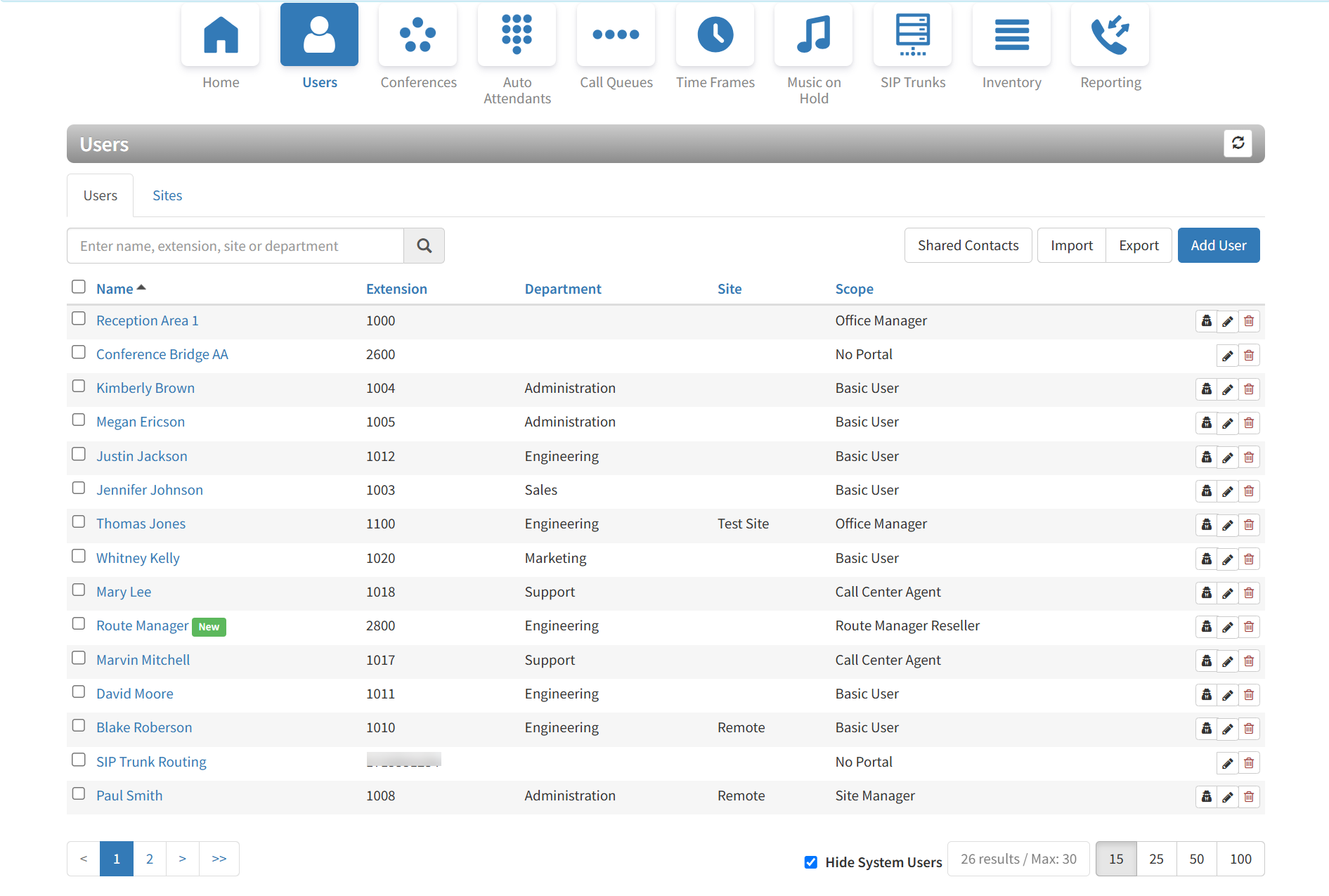Open the Call Queues section icon
This screenshot has width=1329, height=896.
click(x=616, y=35)
